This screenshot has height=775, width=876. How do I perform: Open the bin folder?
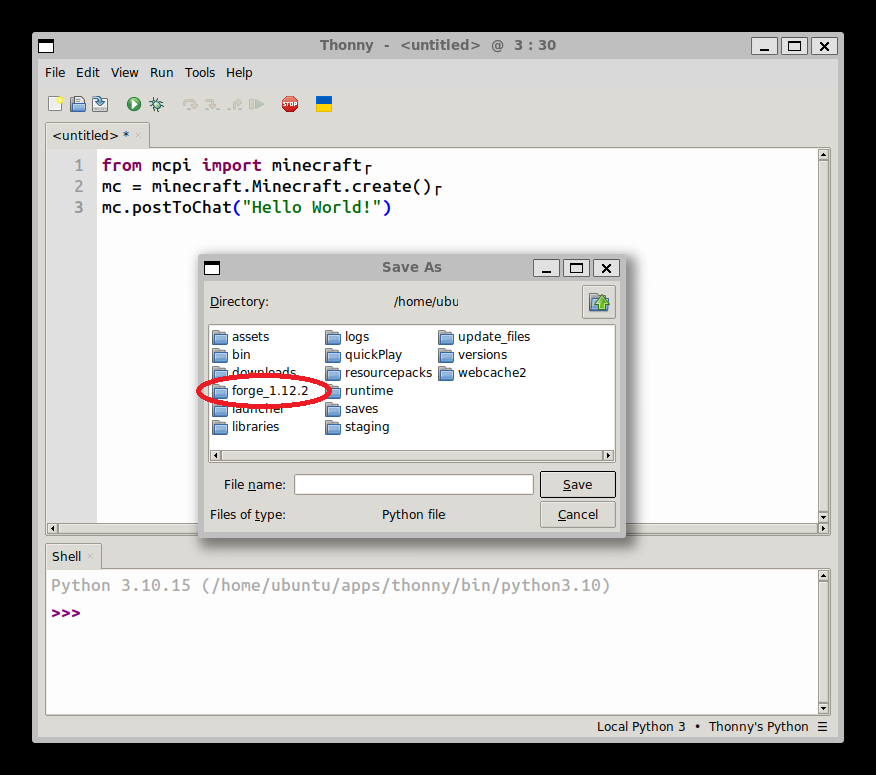(232, 355)
